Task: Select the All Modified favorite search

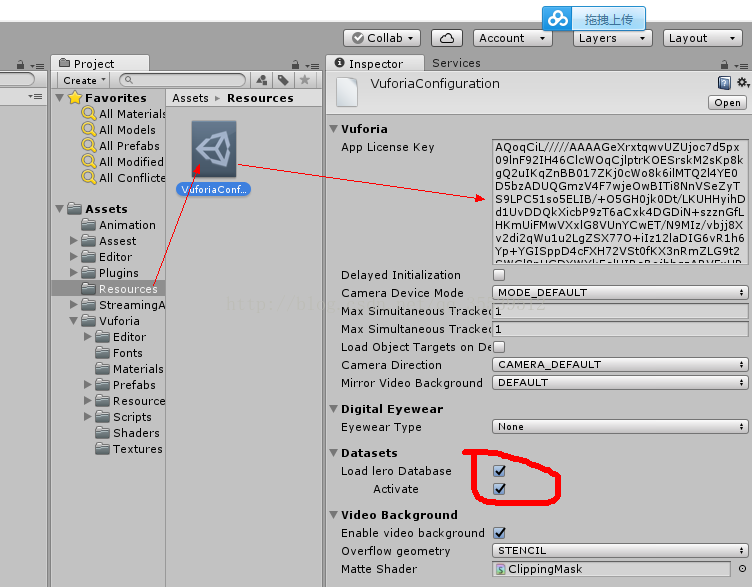Action: coord(123,162)
